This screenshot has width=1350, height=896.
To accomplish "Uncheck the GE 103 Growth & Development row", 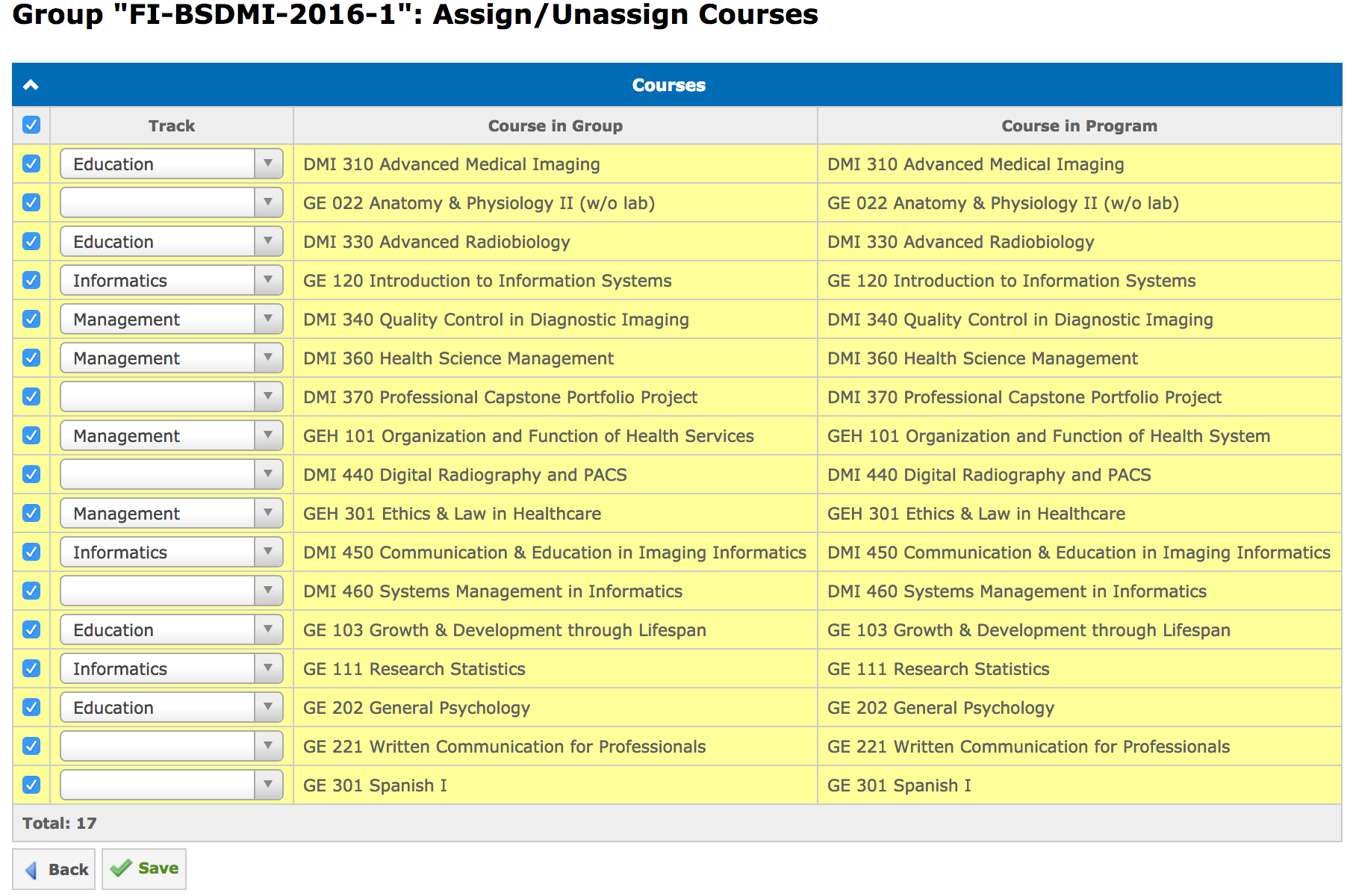I will [31, 629].
